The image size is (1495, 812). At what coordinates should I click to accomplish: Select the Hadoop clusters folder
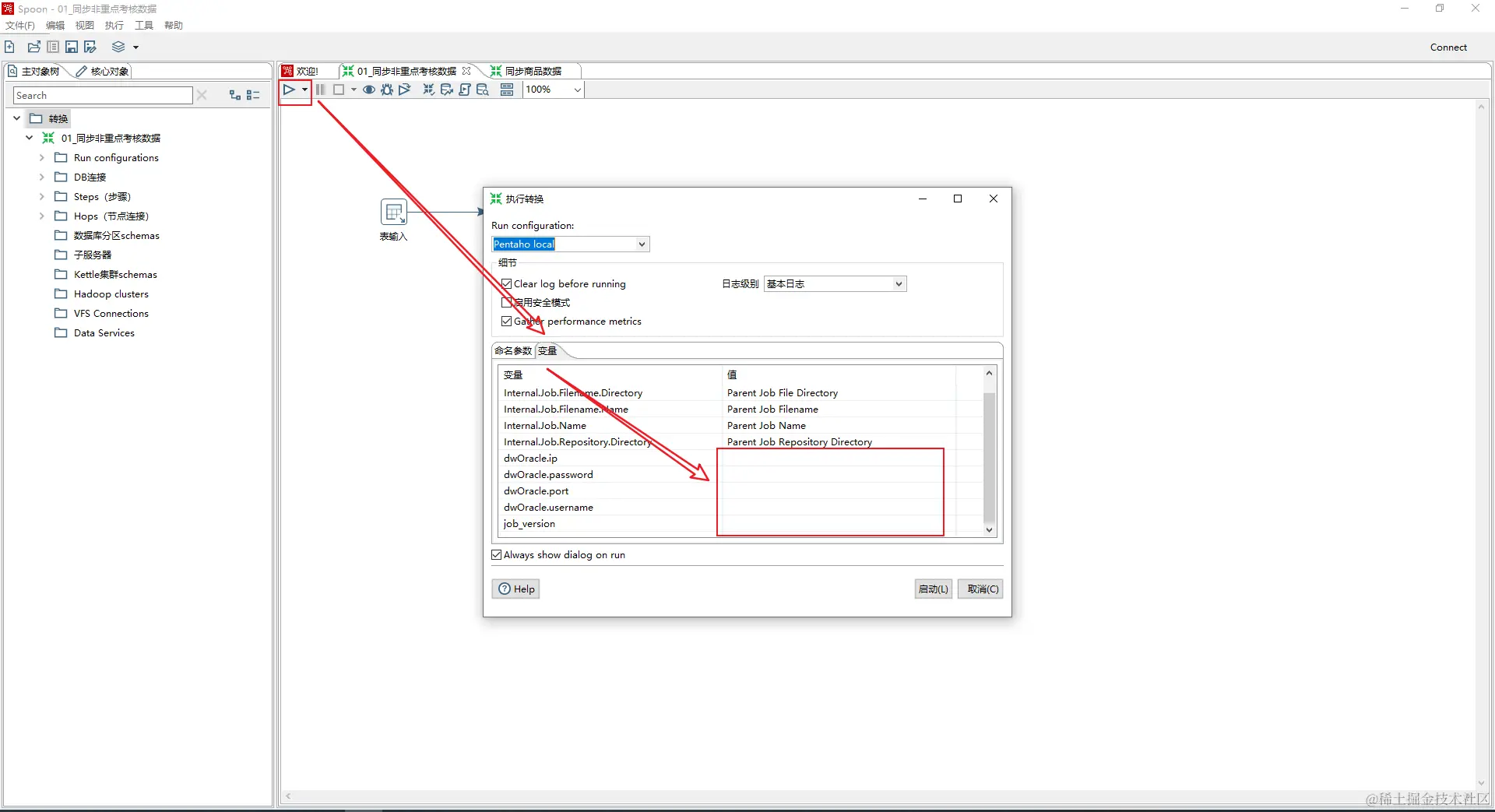pos(102,294)
